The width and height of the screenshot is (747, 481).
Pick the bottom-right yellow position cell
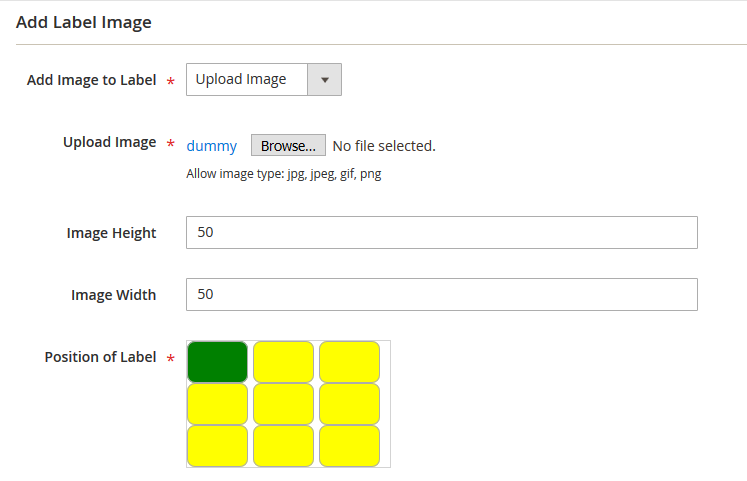pyautogui.click(x=349, y=446)
